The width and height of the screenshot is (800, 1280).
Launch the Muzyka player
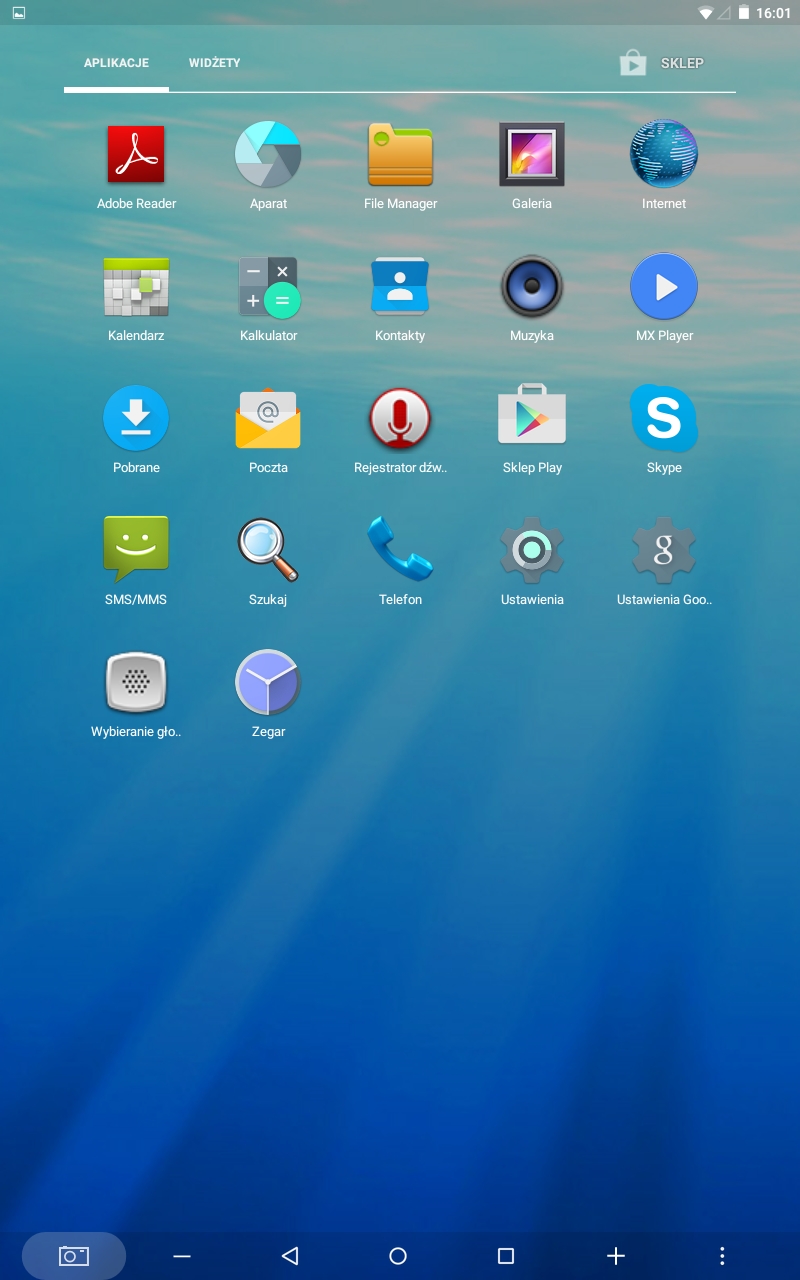[x=532, y=298]
